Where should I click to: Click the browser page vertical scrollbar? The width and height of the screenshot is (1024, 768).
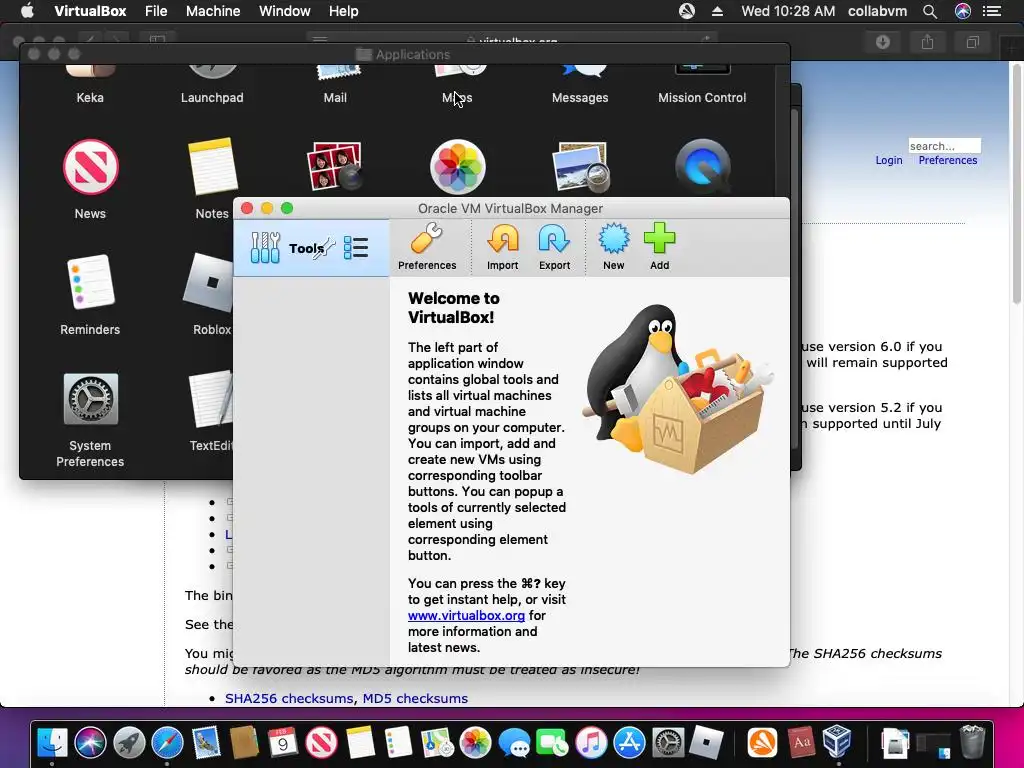coord(1016,183)
